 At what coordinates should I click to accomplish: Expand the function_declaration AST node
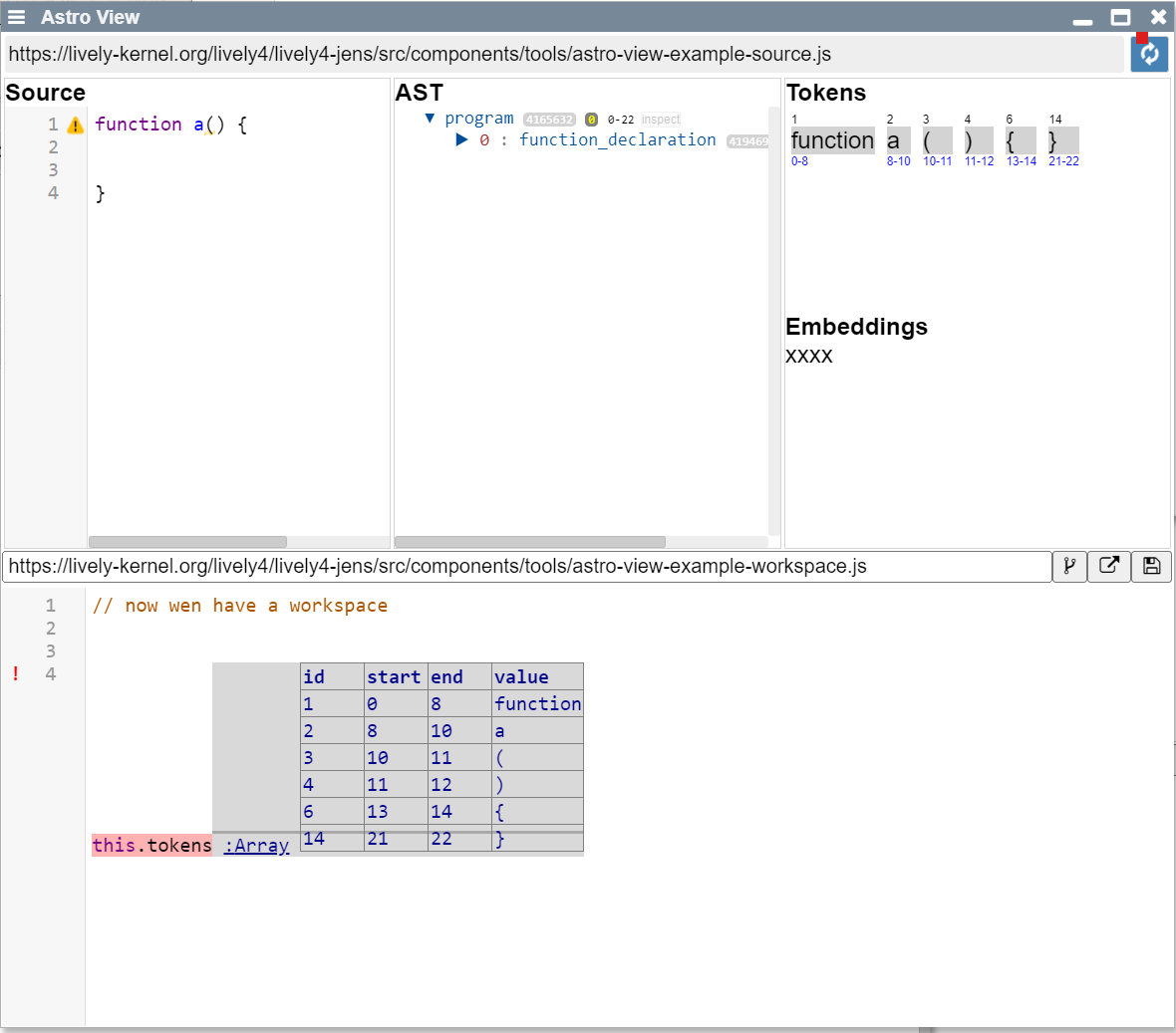click(x=461, y=140)
